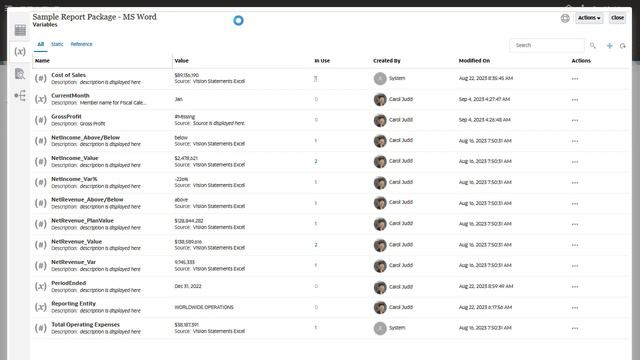The image size is (640, 360).
Task: Click the Jan value for CurrentMonth
Action: (x=179, y=99)
